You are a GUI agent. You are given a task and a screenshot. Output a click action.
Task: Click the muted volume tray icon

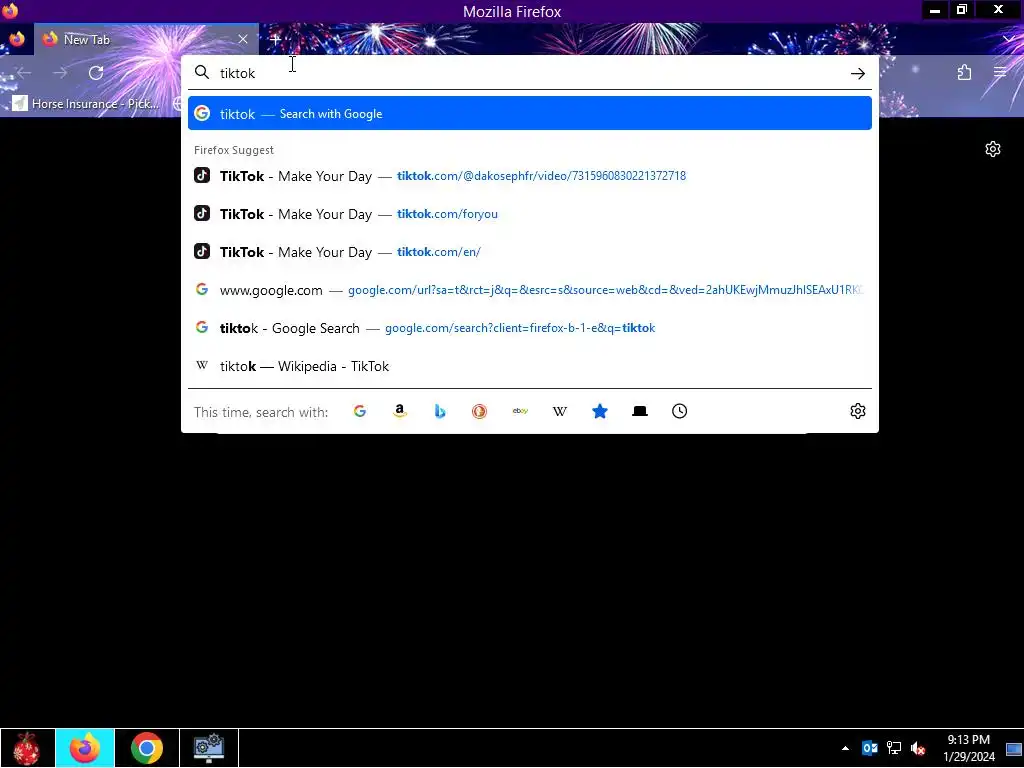pos(918,748)
